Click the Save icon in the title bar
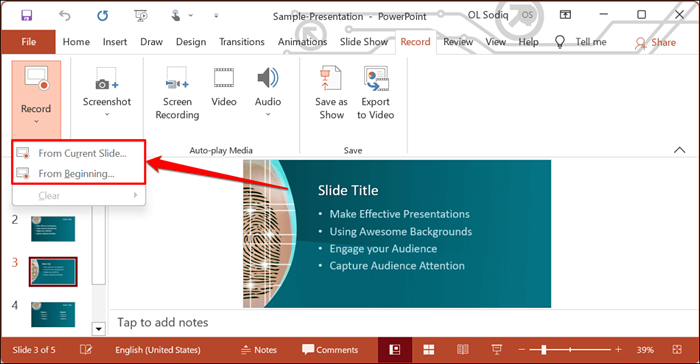Screen dimensions: 700x364 coord(26,16)
